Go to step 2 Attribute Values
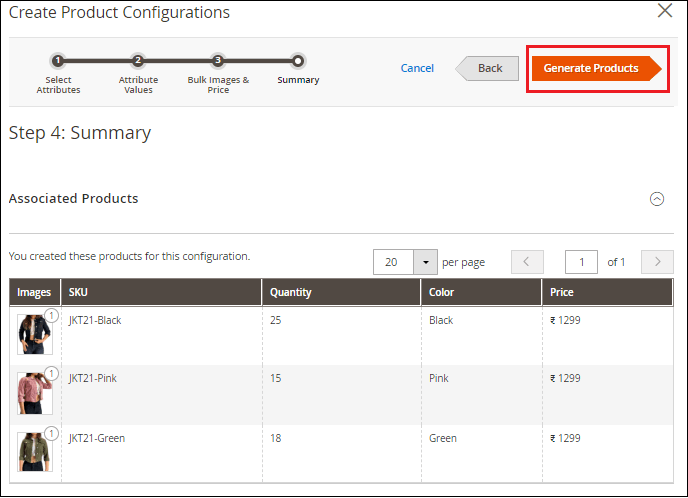This screenshot has width=688, height=498. pos(138,61)
